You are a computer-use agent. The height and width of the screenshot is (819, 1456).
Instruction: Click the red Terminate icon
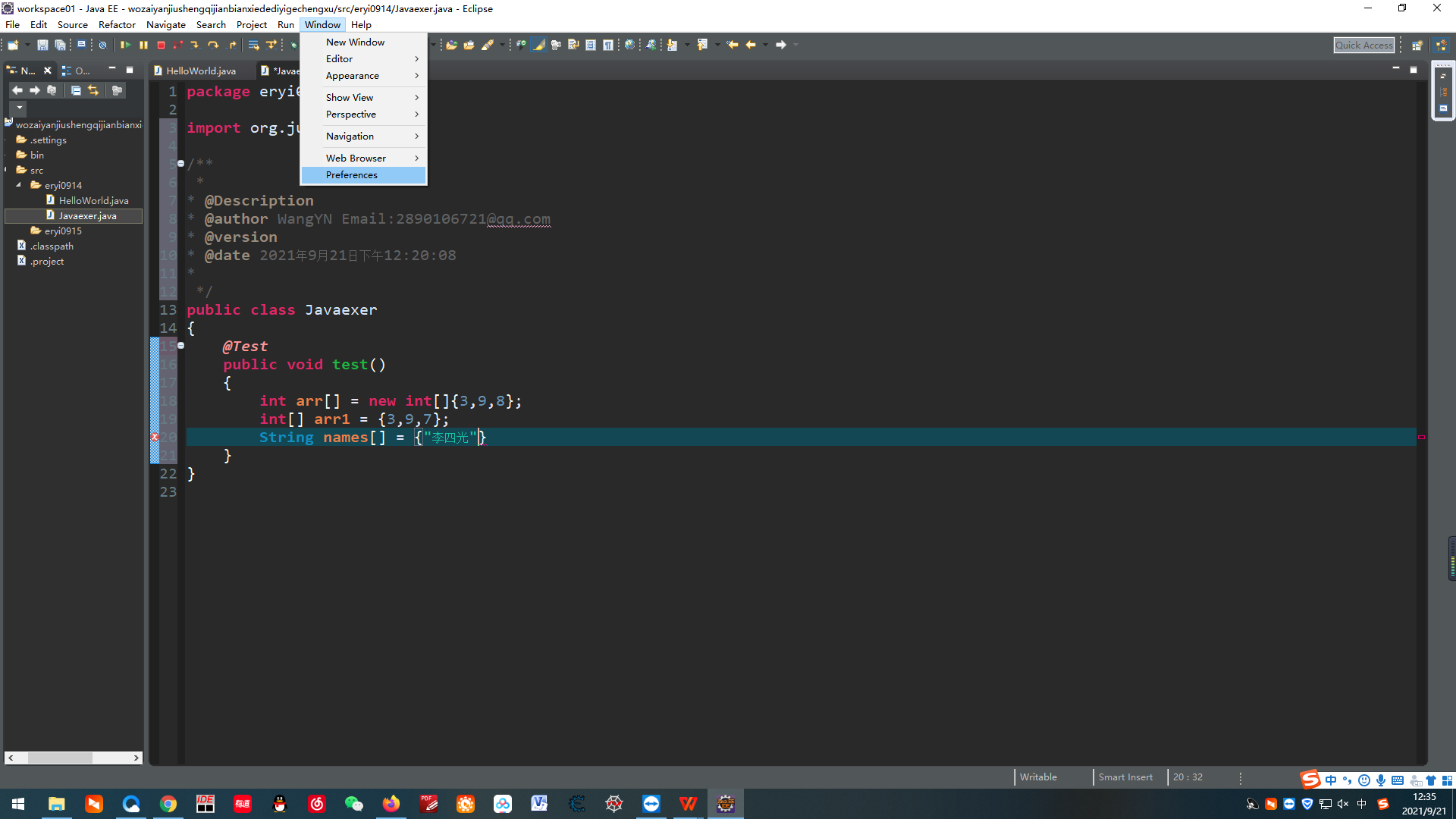[161, 45]
